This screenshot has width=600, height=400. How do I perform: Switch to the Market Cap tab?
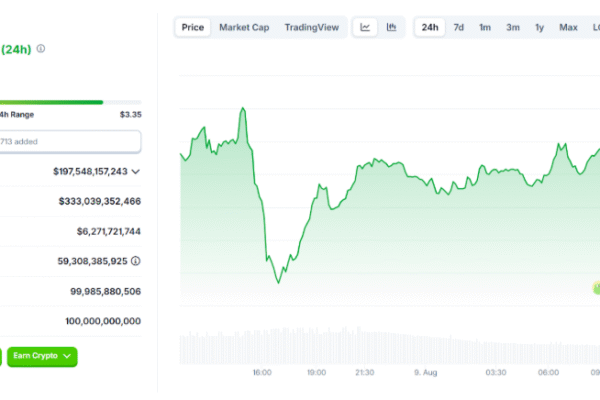click(243, 27)
